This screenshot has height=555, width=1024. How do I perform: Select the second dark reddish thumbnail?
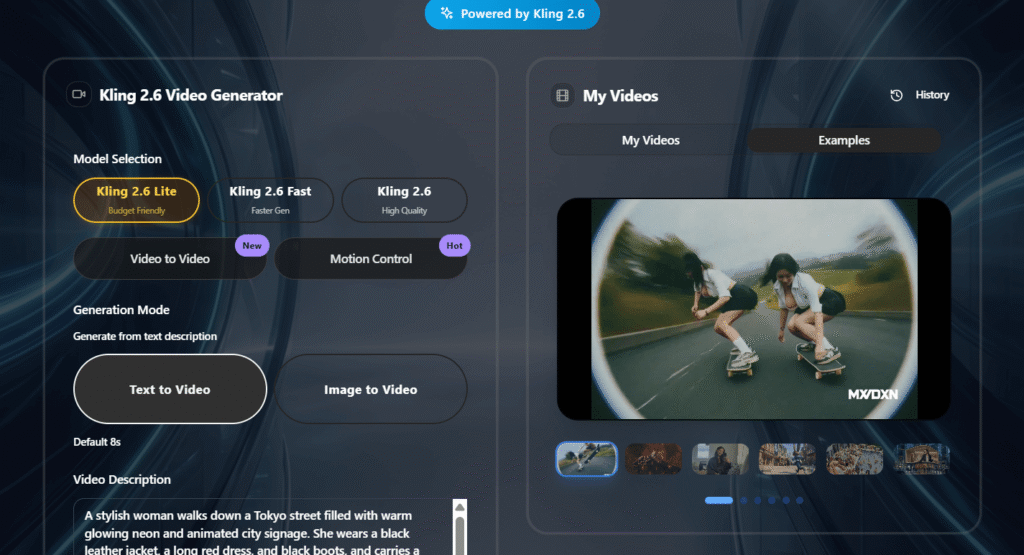(654, 459)
